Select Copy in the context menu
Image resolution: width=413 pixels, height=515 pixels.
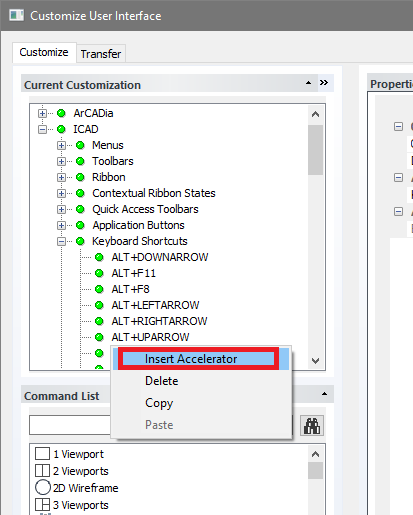tap(159, 403)
